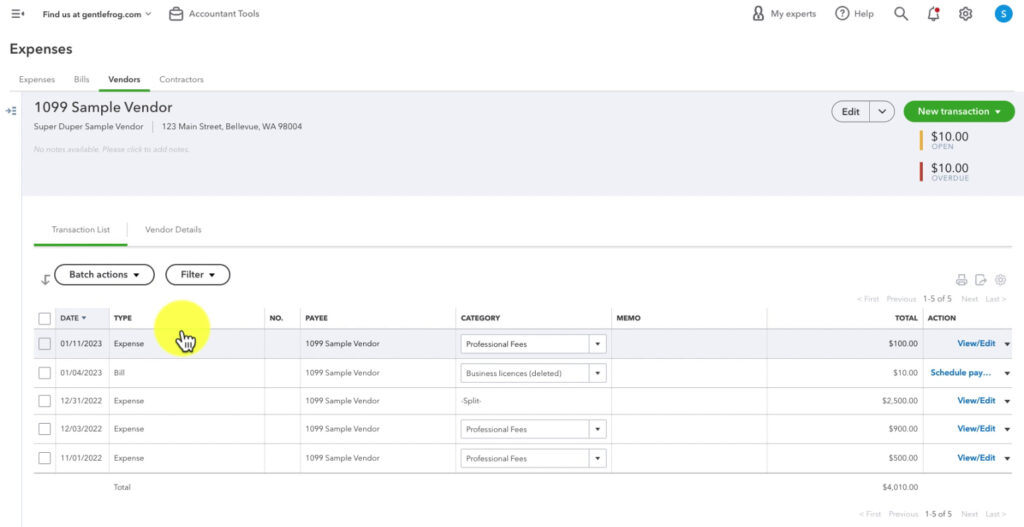1024x527 pixels.
Task: Collapse the left navigation menu icon
Action: (x=18, y=14)
